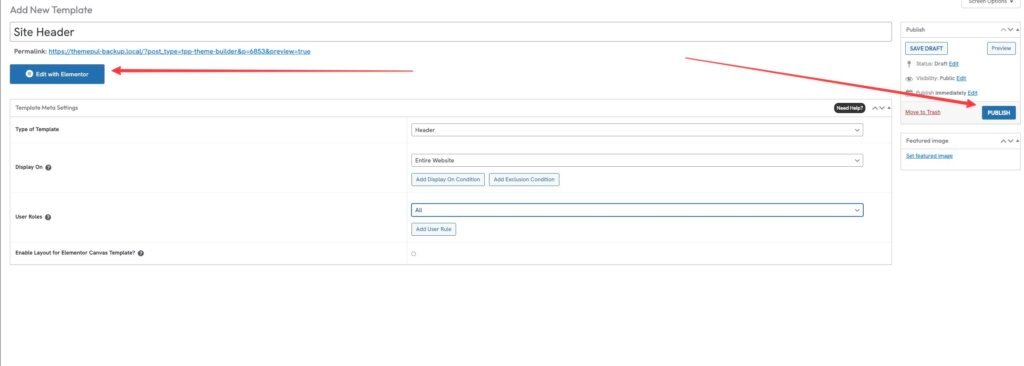
Task: Open the User Roles dropdown showing All
Action: [x=637, y=210]
